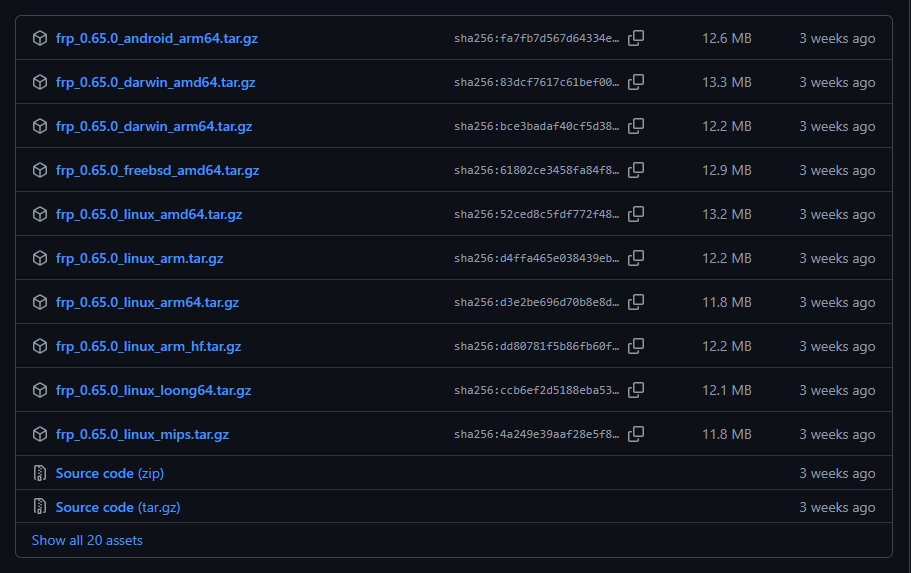Copy SHA256 hash for android_arm64 asset
This screenshot has width=911, height=573.
click(636, 38)
